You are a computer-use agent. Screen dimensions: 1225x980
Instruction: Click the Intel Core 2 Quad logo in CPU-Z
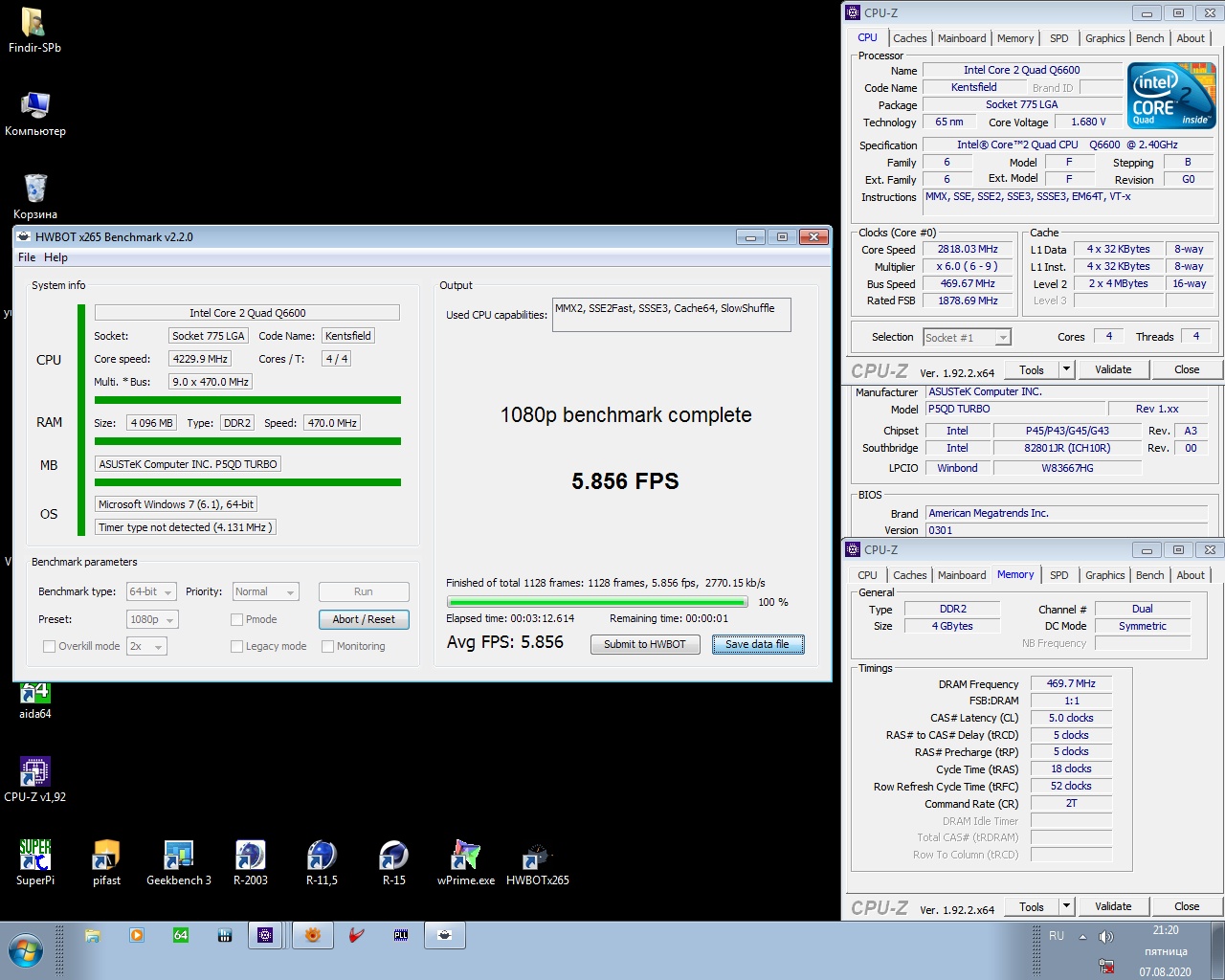1171,95
